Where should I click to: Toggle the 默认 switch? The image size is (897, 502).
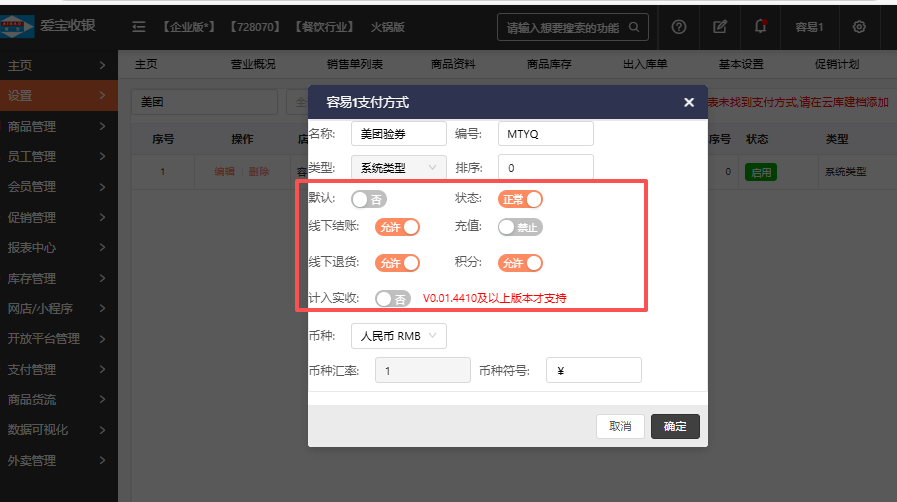[x=367, y=199]
